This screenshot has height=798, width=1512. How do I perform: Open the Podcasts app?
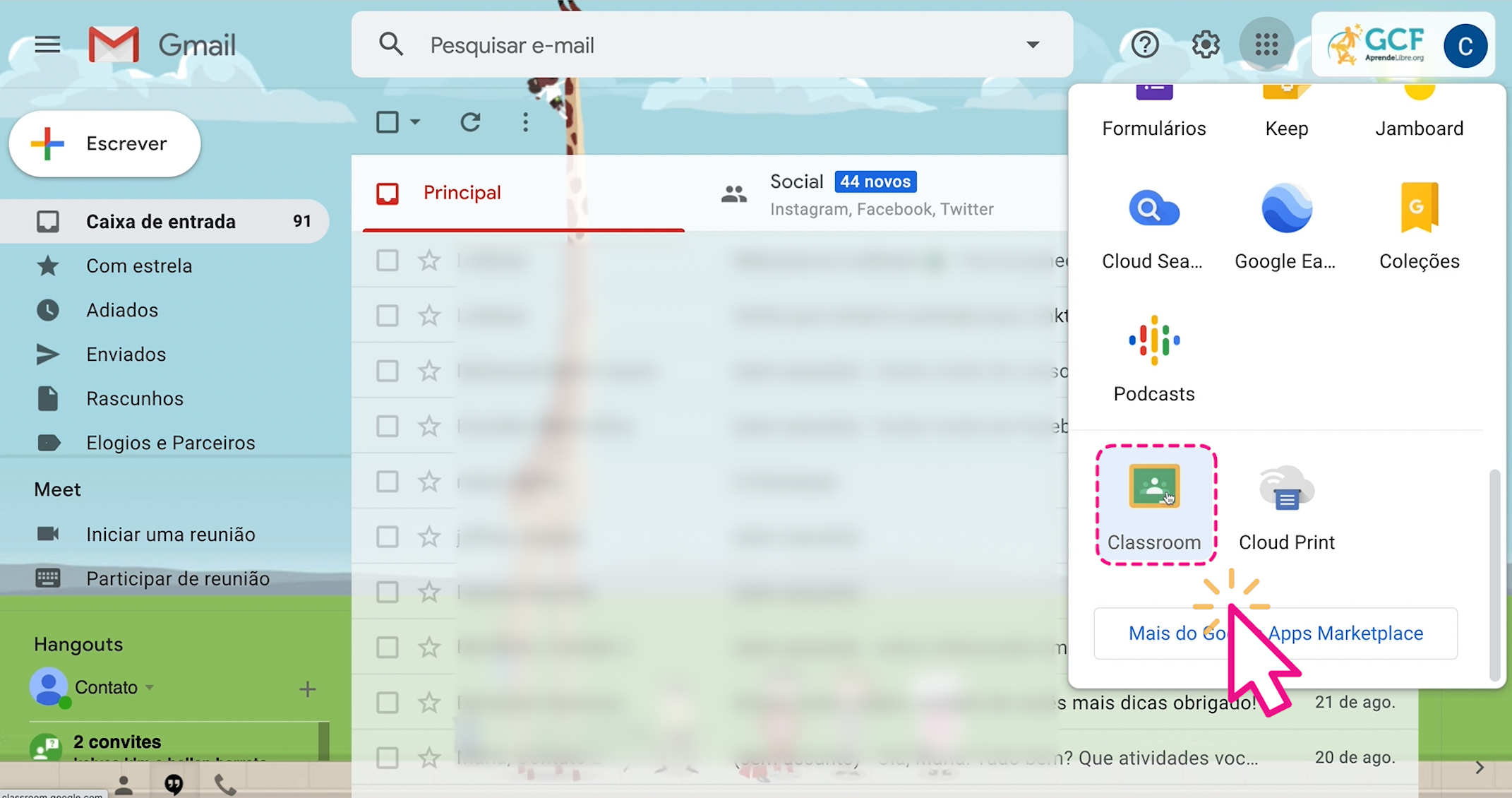pyautogui.click(x=1154, y=359)
